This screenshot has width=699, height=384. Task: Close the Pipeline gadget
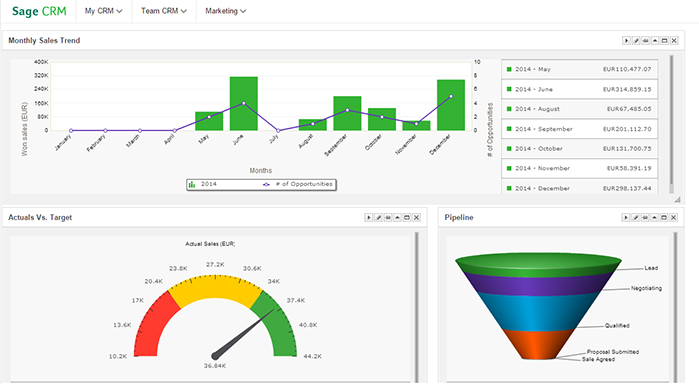(674, 218)
